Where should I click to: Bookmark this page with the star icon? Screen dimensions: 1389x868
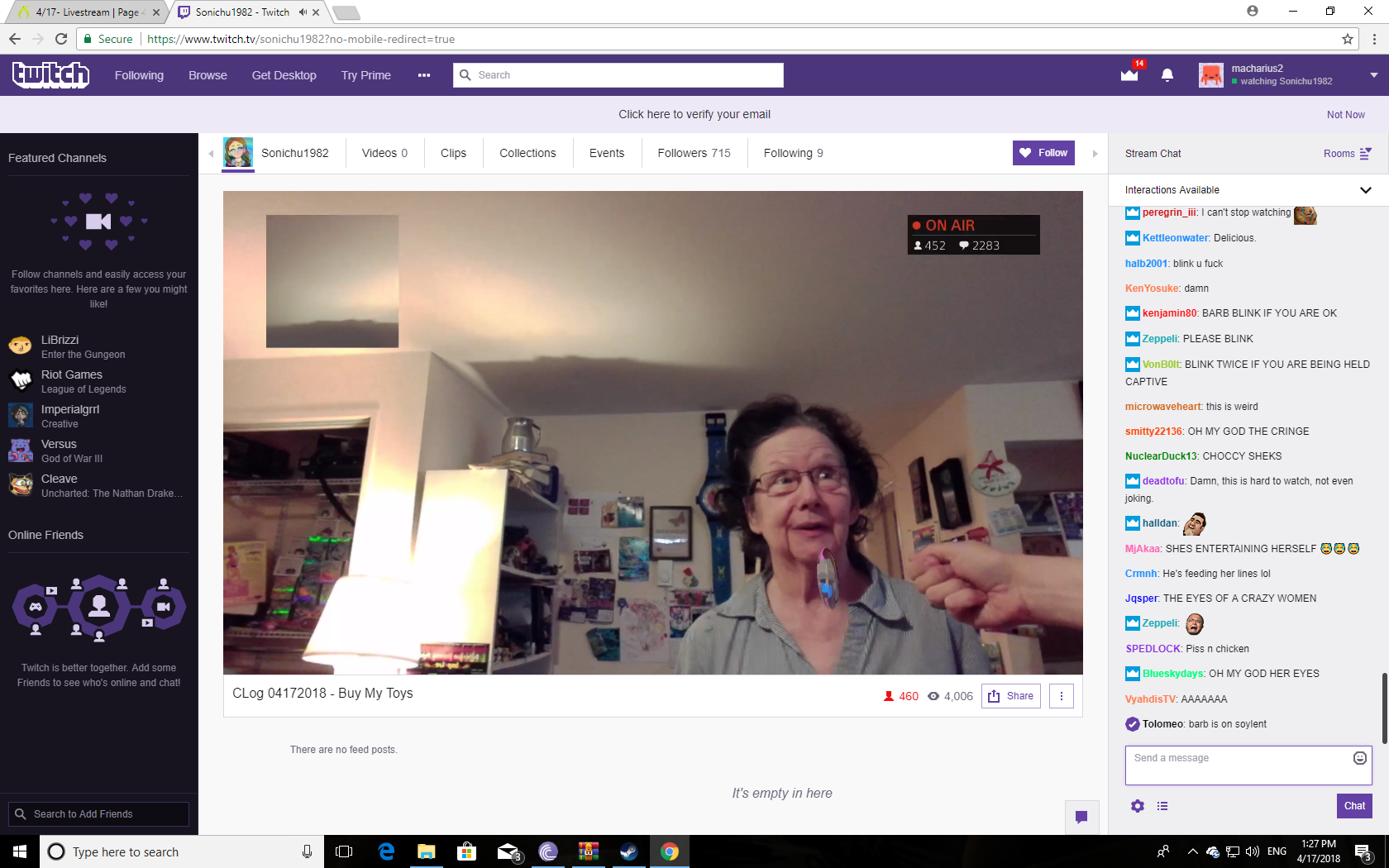(1348, 39)
